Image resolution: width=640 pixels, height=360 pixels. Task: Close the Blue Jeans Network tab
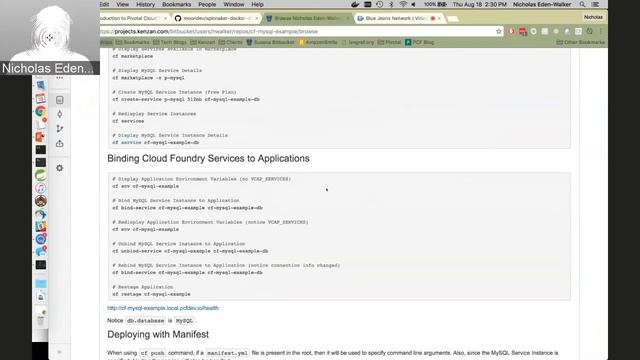[439, 18]
